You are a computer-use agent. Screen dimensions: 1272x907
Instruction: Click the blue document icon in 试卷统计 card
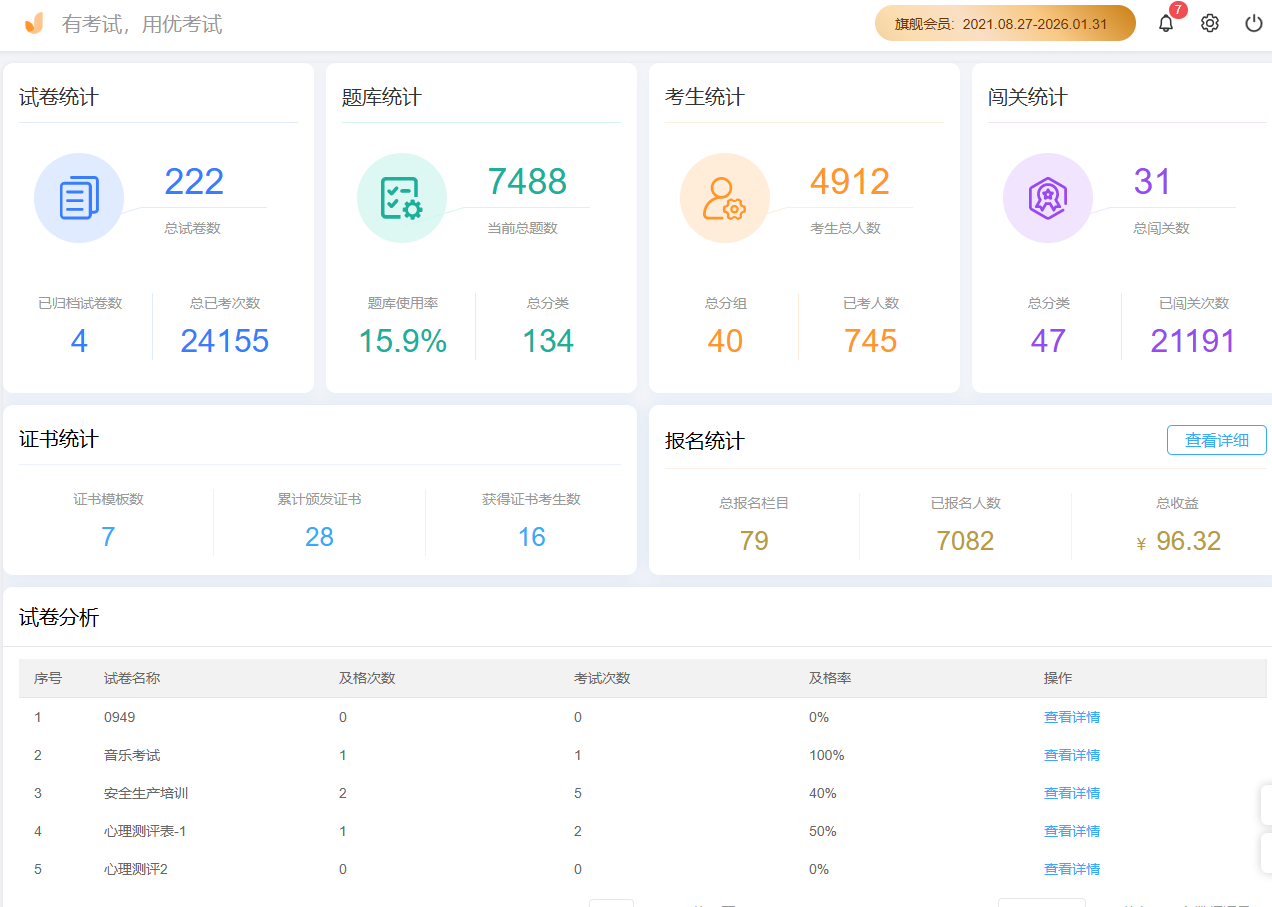(78, 197)
